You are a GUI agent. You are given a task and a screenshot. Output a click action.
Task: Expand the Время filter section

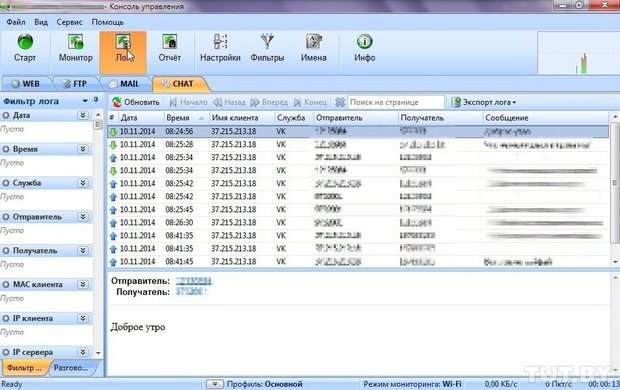tap(83, 149)
